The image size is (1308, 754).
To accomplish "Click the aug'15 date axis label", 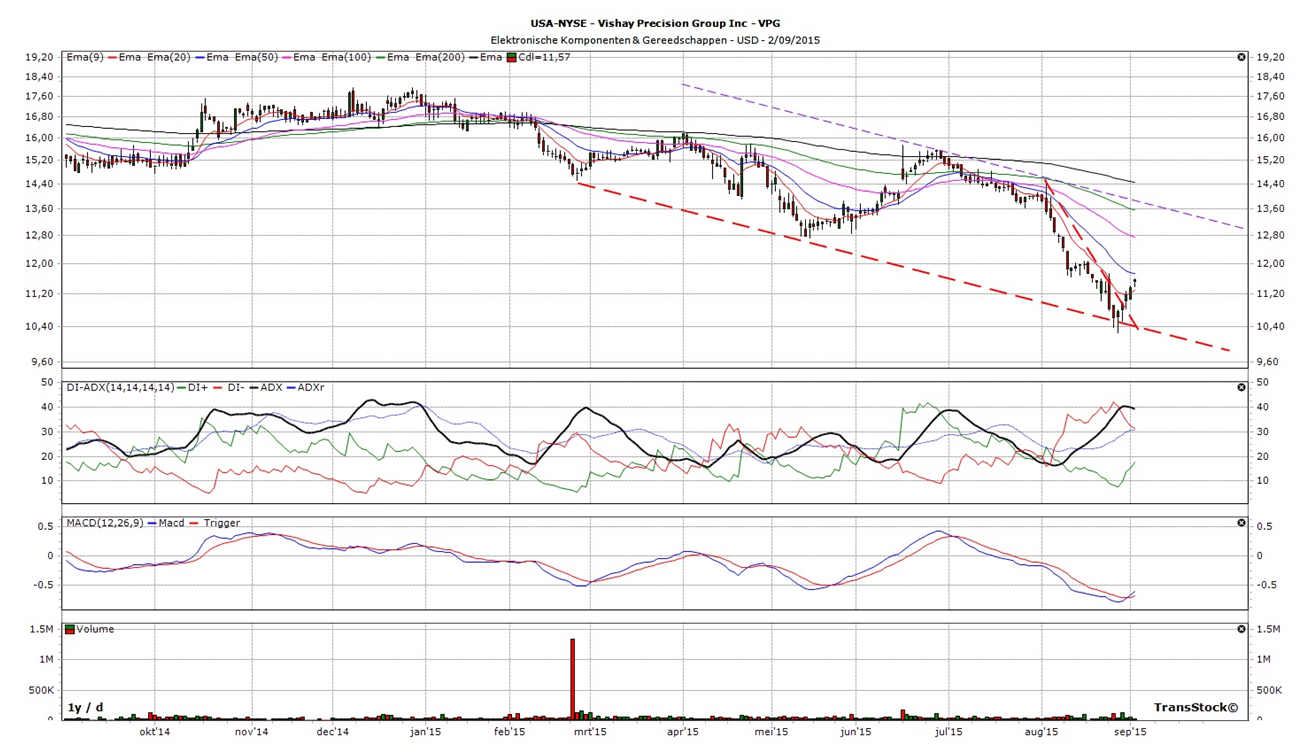I will pyautogui.click(x=1041, y=731).
